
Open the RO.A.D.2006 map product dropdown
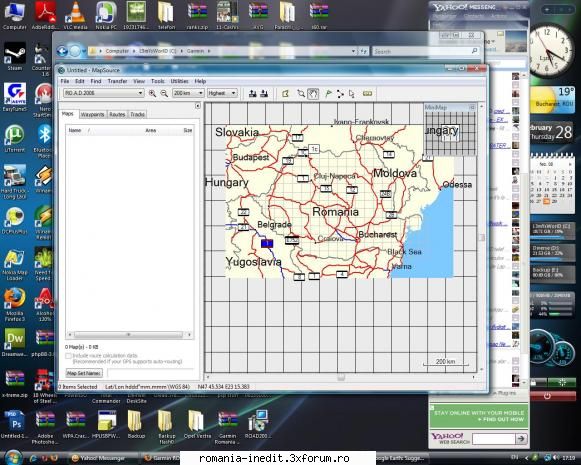coord(103,93)
